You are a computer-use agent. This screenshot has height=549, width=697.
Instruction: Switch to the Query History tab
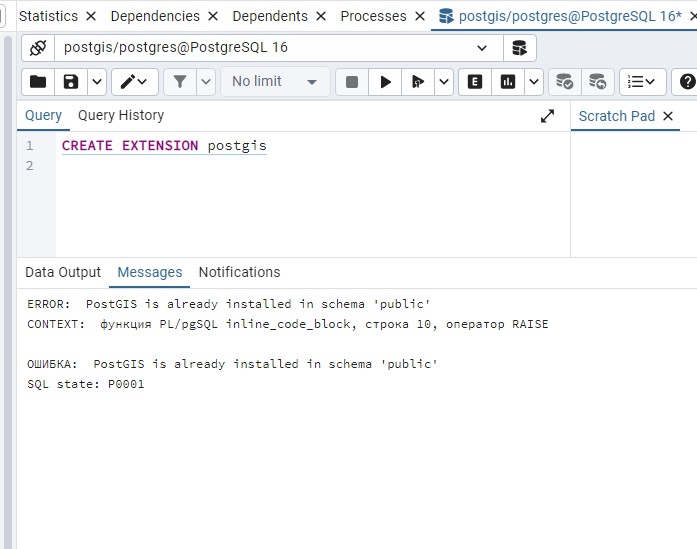pyautogui.click(x=121, y=116)
